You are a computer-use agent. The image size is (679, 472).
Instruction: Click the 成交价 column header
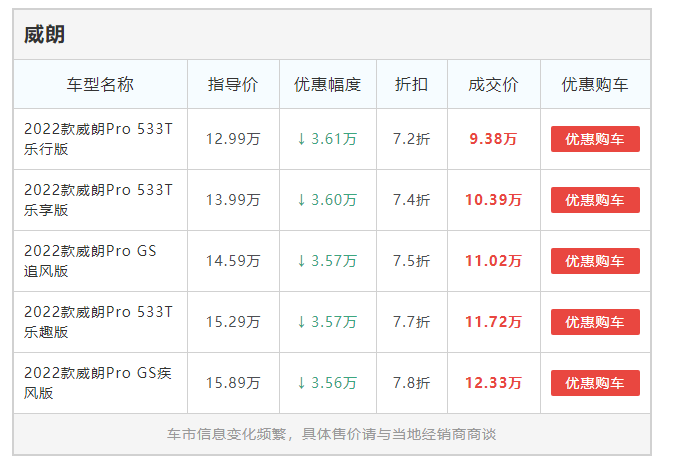pyautogui.click(x=493, y=84)
